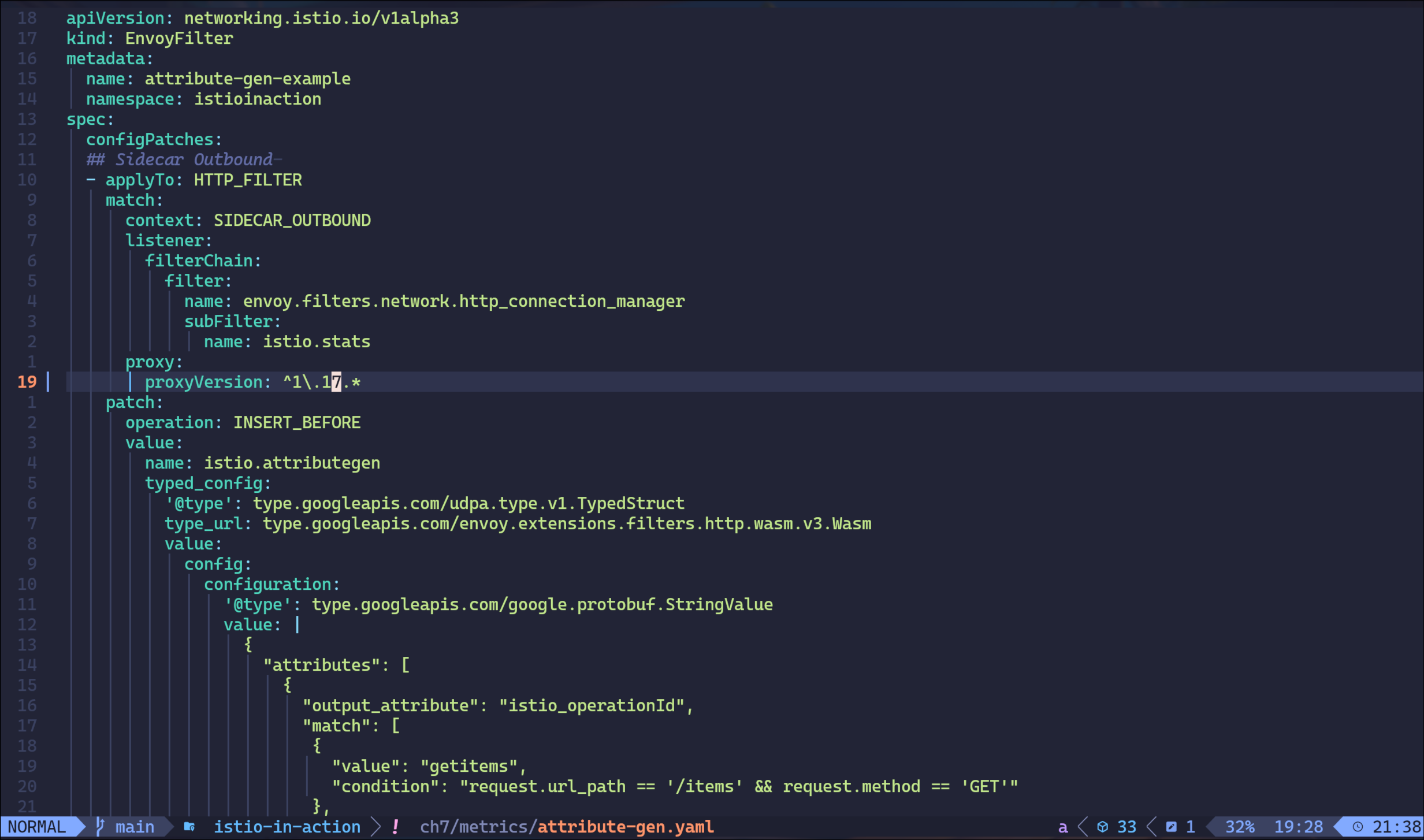Click the istio-in-action project name
Image resolution: width=1424 pixels, height=840 pixels.
[287, 827]
